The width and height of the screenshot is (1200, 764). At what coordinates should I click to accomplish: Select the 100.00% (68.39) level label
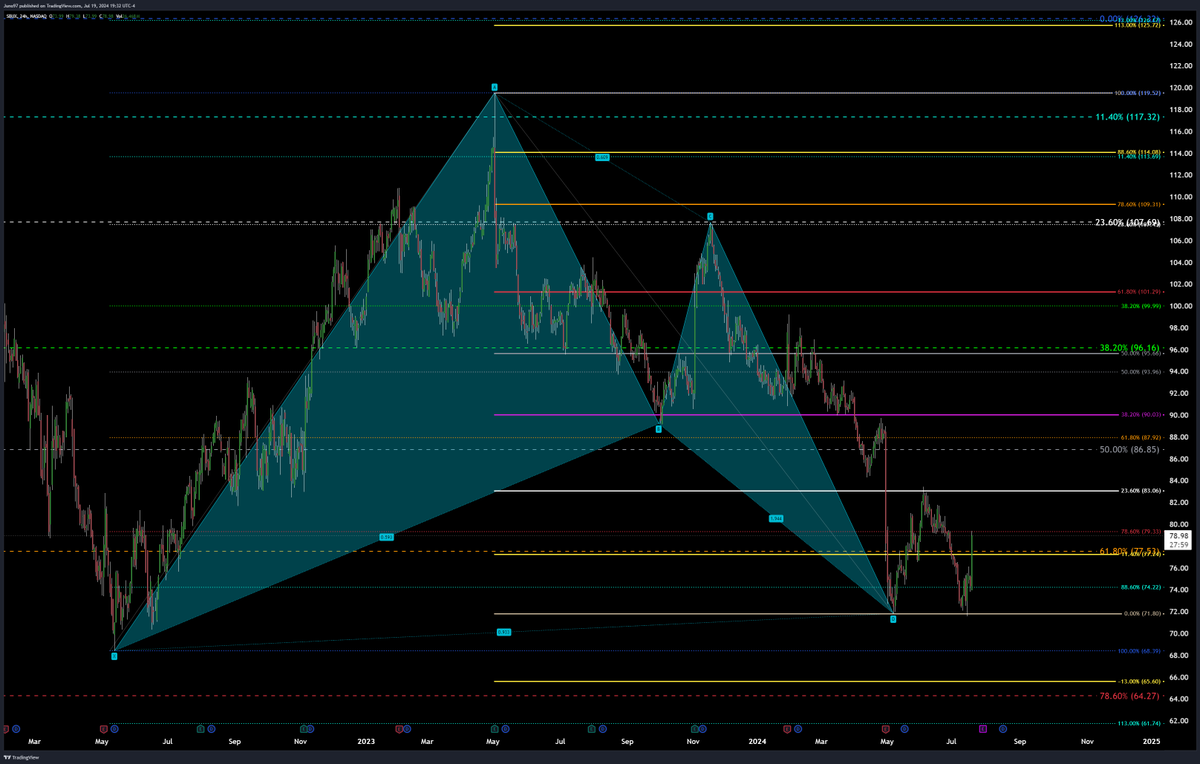point(1140,651)
